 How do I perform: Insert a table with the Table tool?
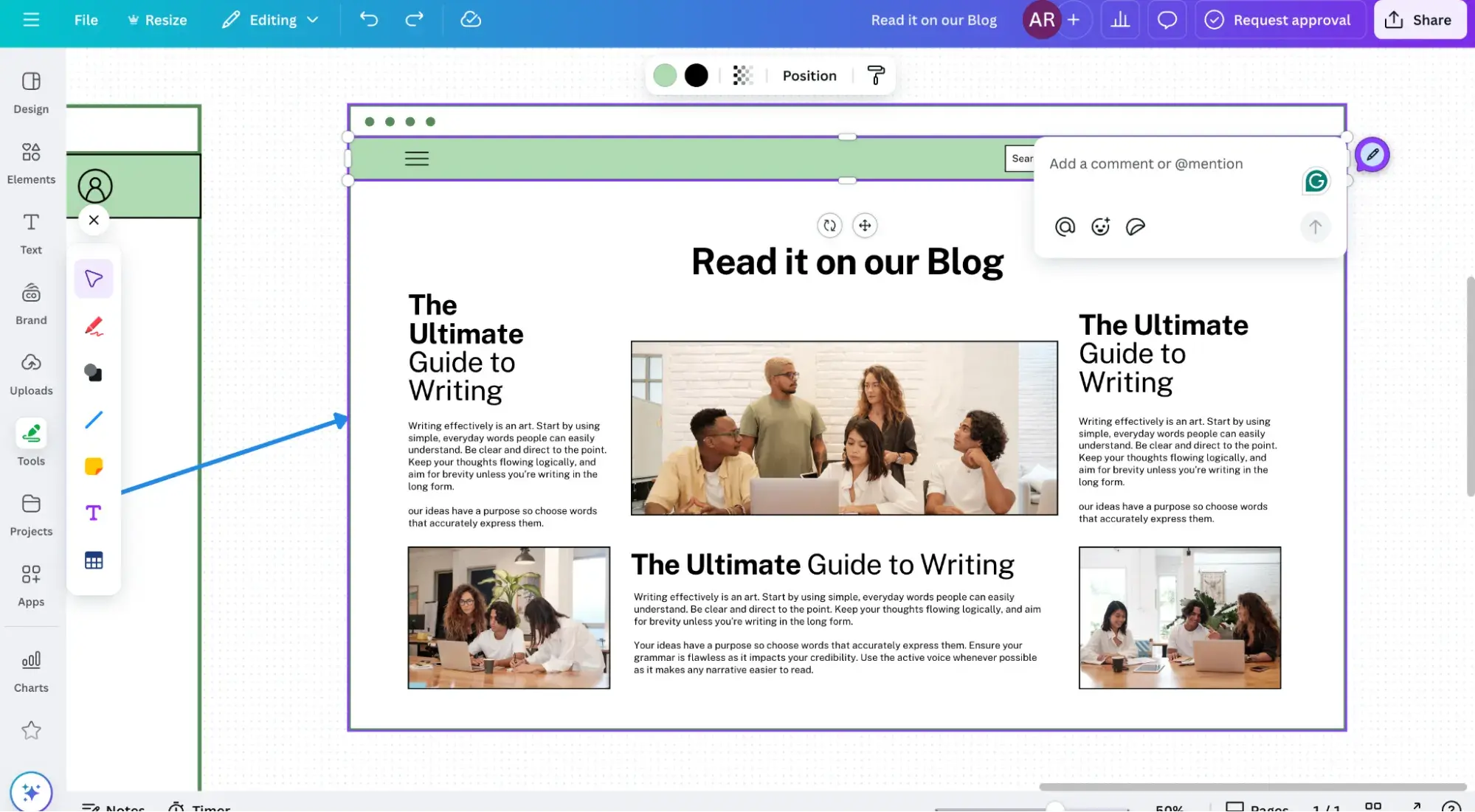coord(94,561)
